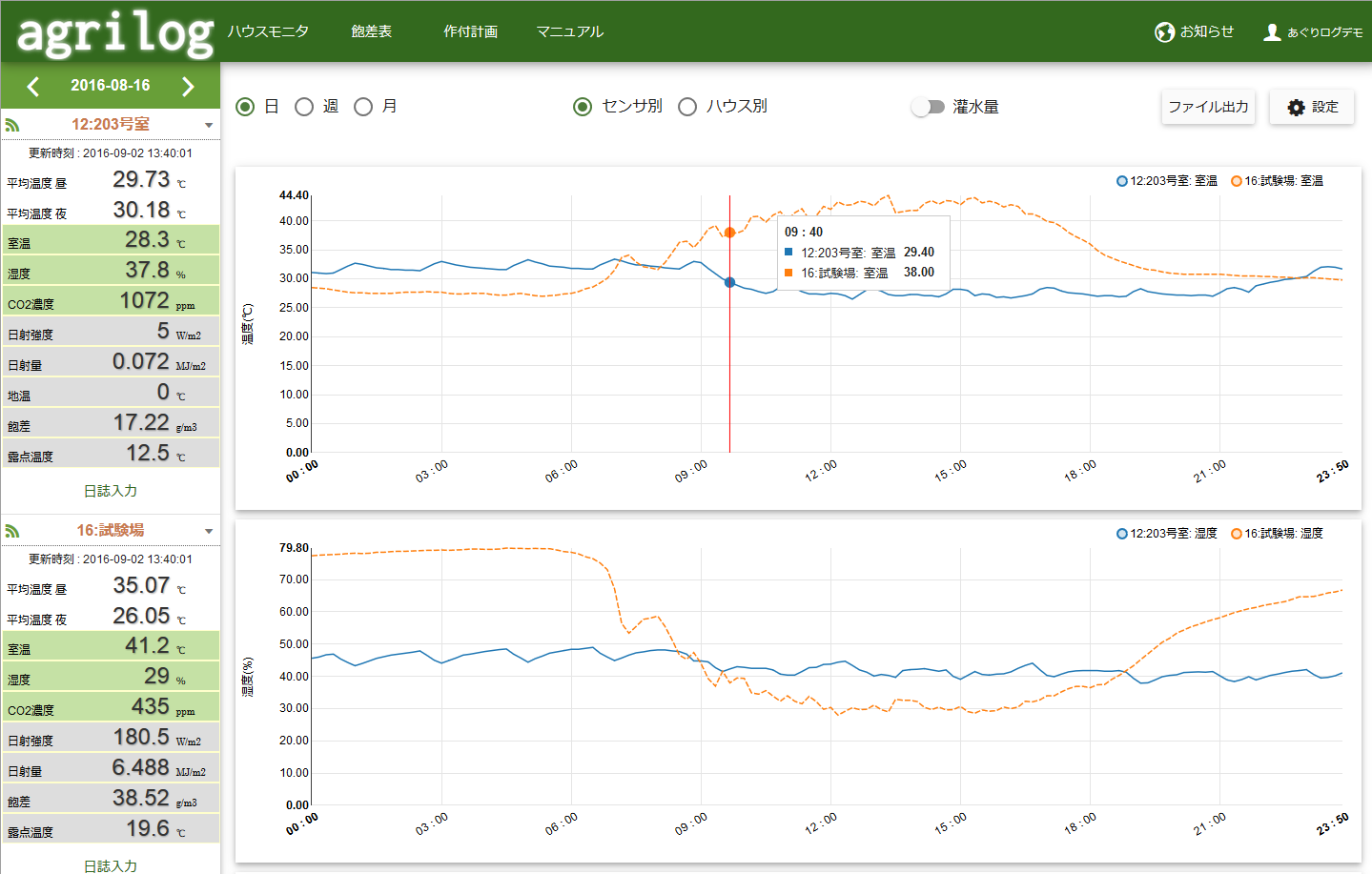
Task: Open the 作付計画 menu item
Action: click(x=470, y=31)
